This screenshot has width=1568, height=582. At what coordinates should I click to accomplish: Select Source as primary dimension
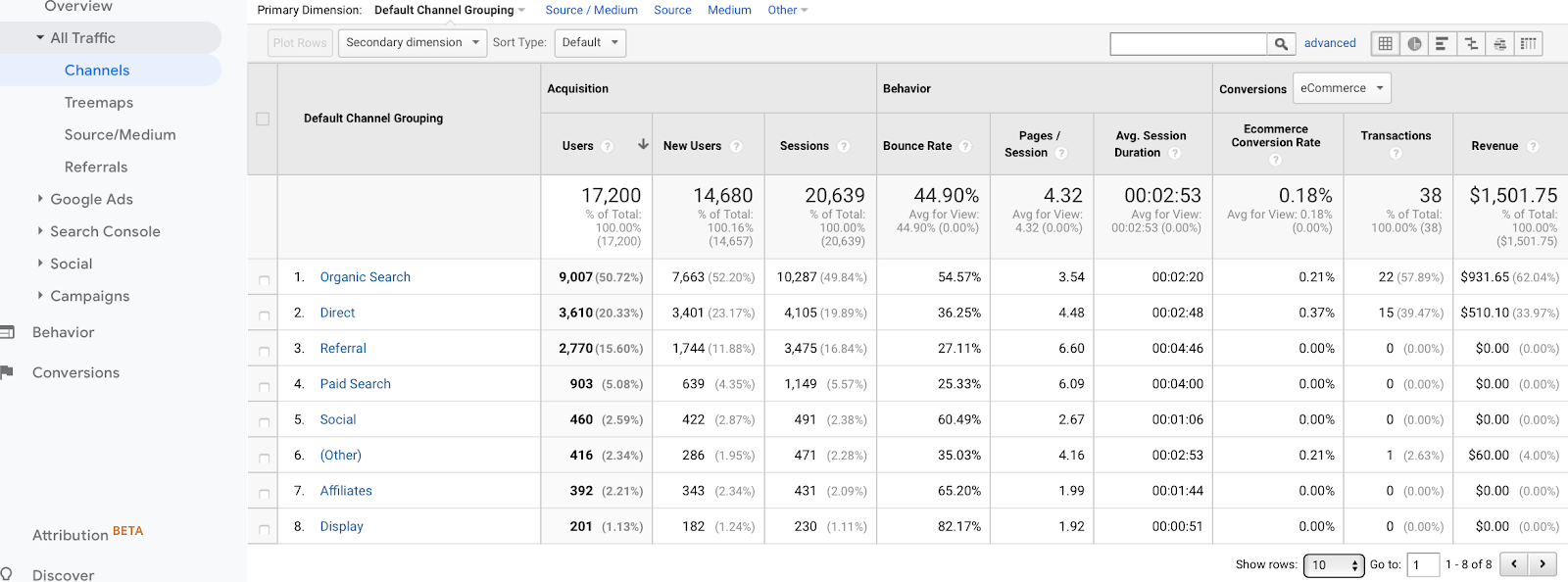[x=672, y=10]
